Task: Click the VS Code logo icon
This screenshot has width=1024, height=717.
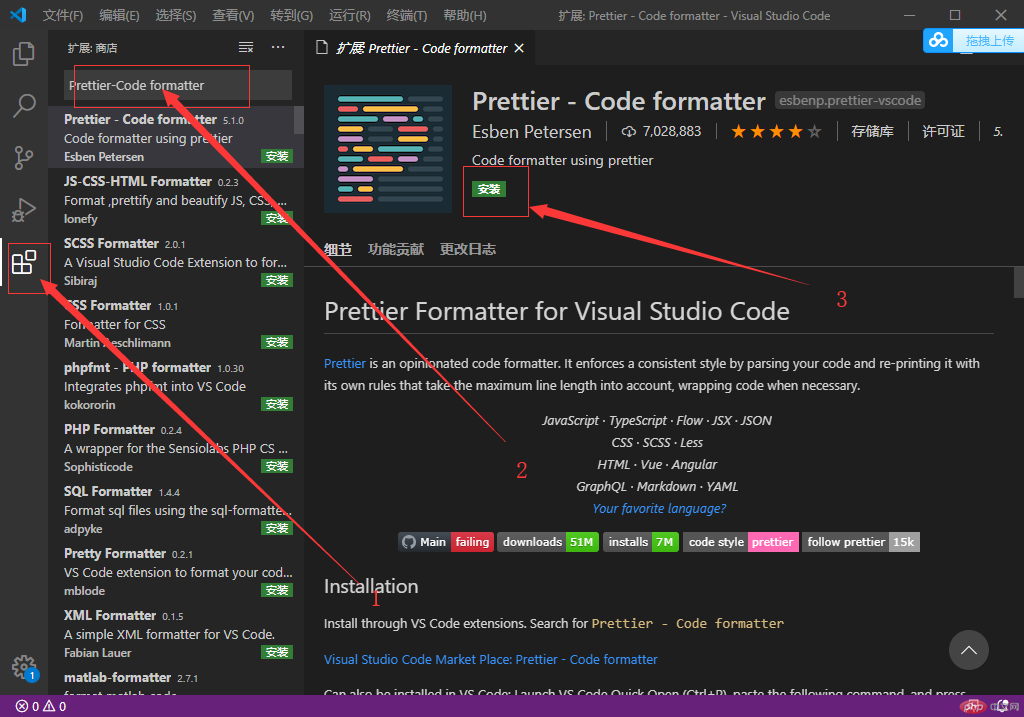Action: (x=18, y=14)
